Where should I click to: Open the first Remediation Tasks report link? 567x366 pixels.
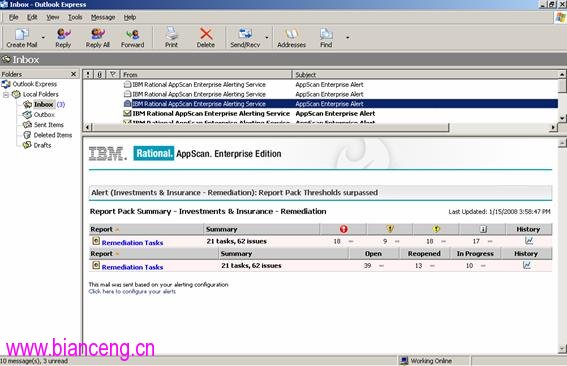tap(132, 243)
